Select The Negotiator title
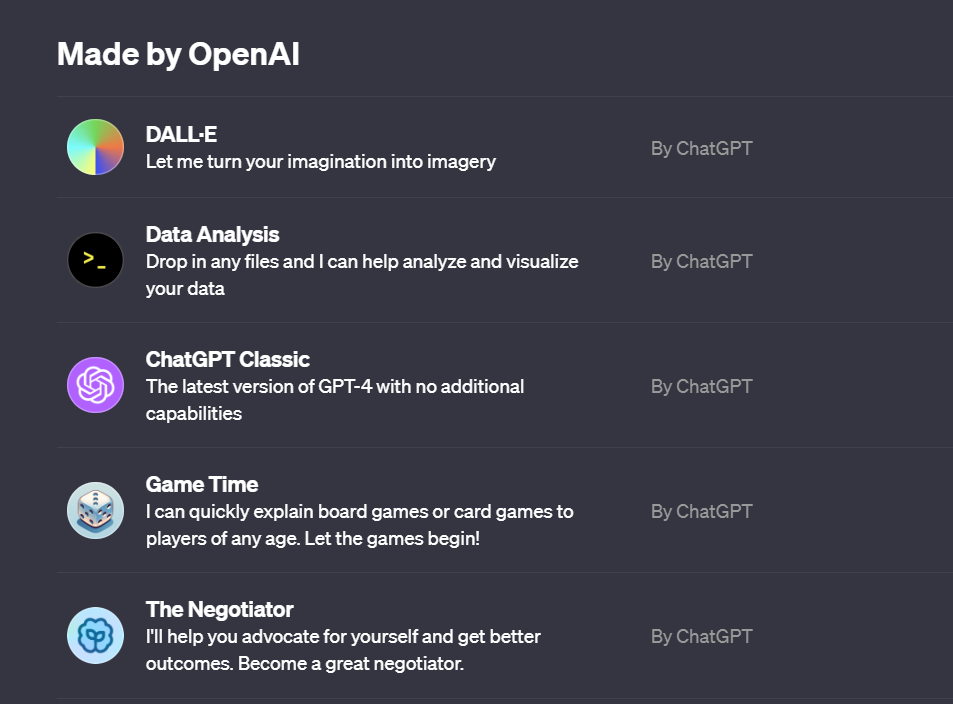 click(x=219, y=610)
